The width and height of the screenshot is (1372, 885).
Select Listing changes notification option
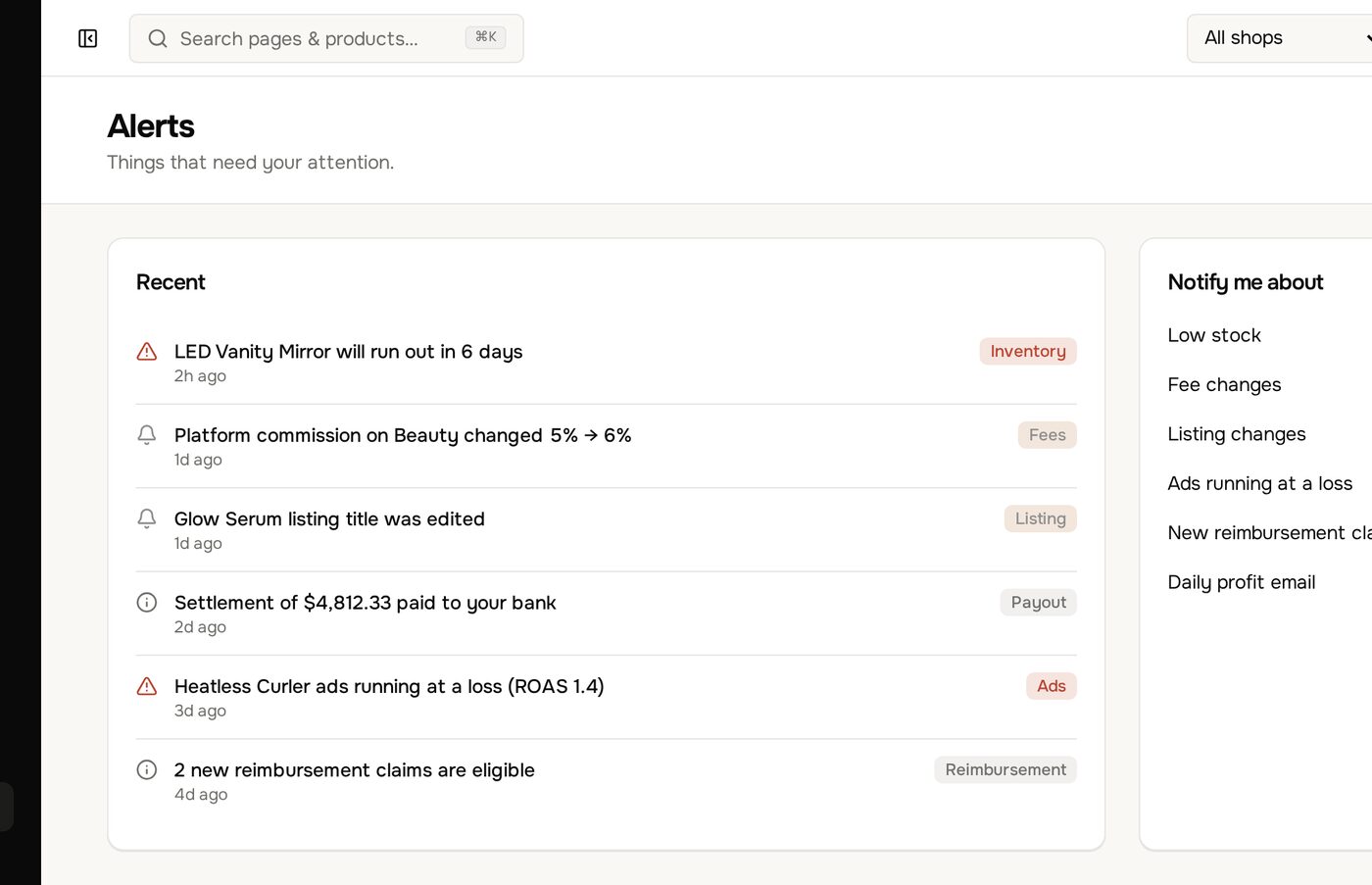(1237, 434)
